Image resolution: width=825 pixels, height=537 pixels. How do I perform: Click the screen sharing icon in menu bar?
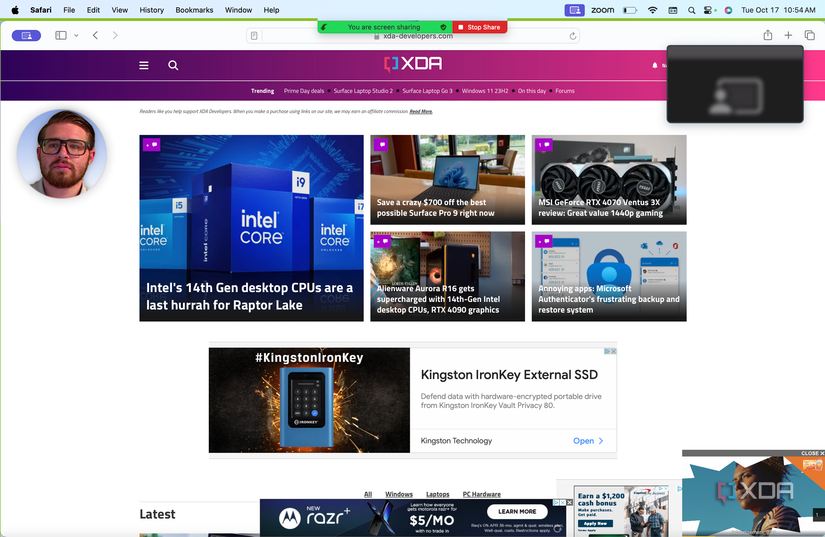574,10
